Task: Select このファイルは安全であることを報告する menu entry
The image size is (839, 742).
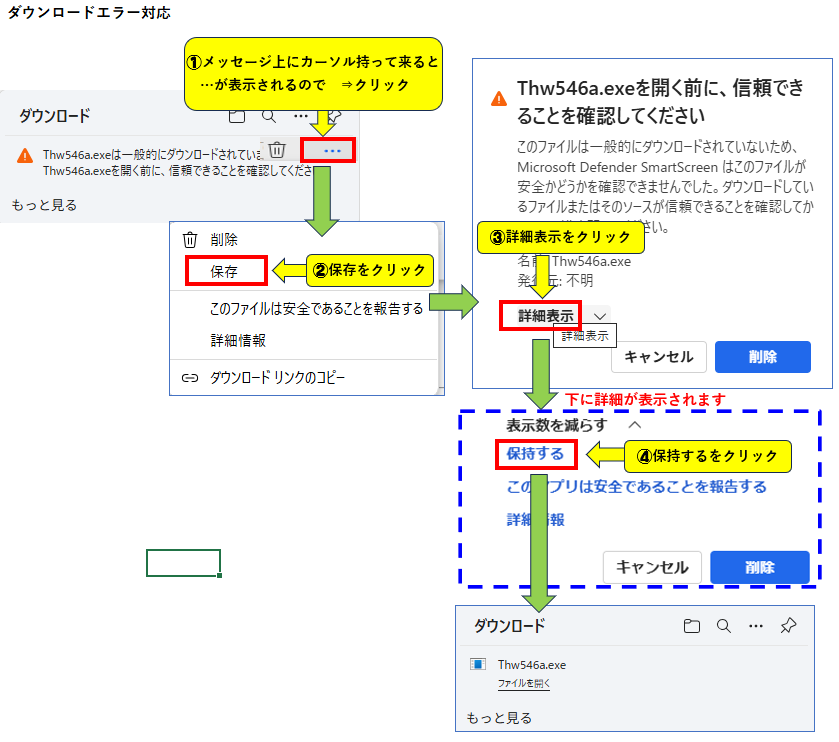Action: pos(316,308)
